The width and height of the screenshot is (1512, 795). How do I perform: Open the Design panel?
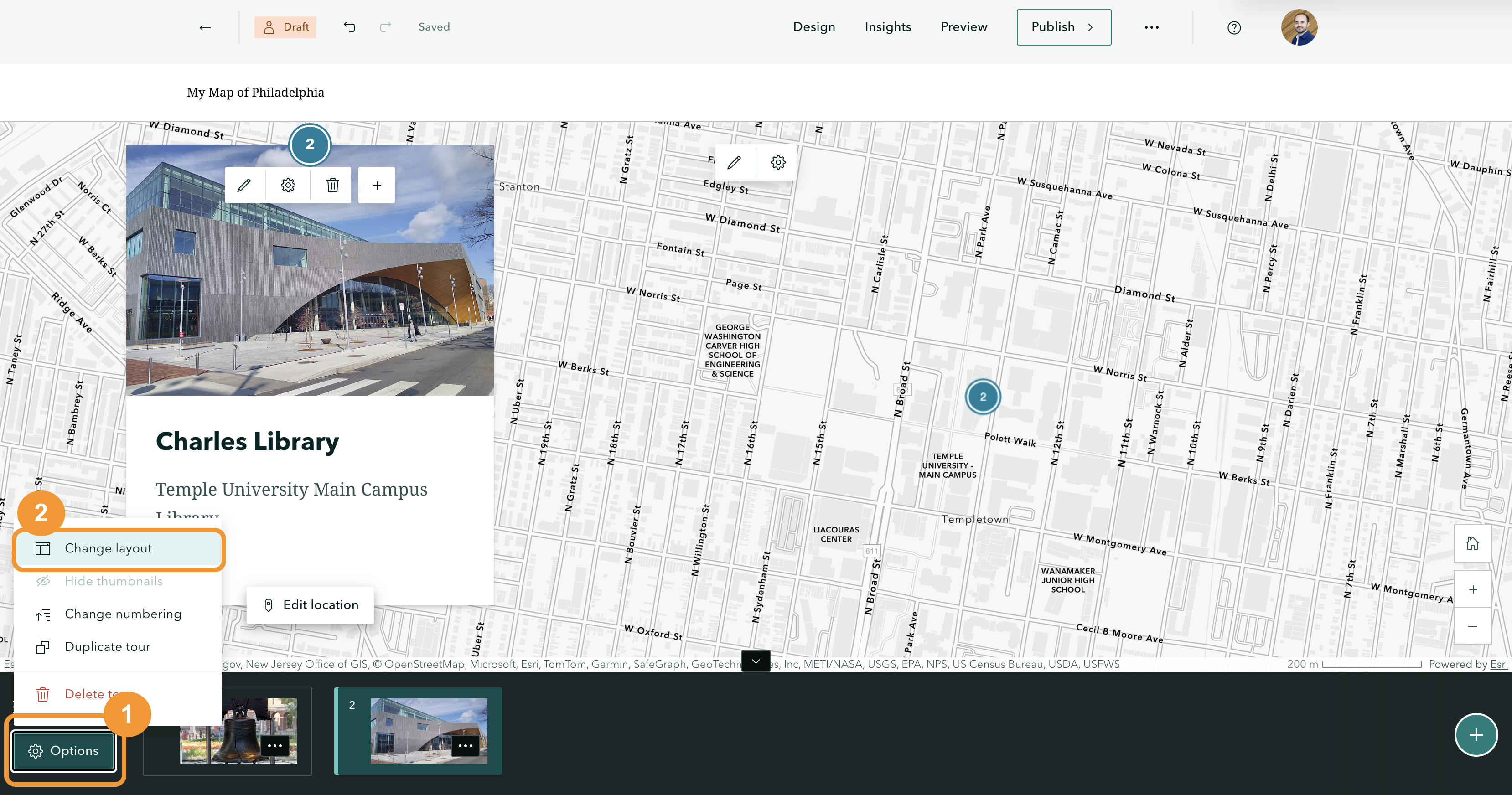click(813, 27)
